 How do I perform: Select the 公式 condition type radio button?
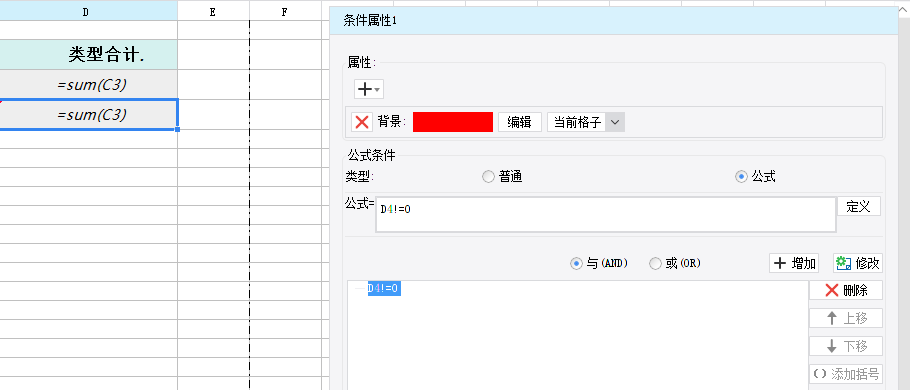point(741,177)
